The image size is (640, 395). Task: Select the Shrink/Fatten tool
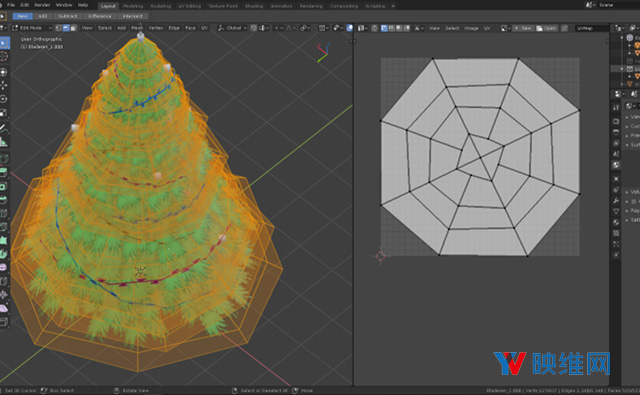[4, 295]
